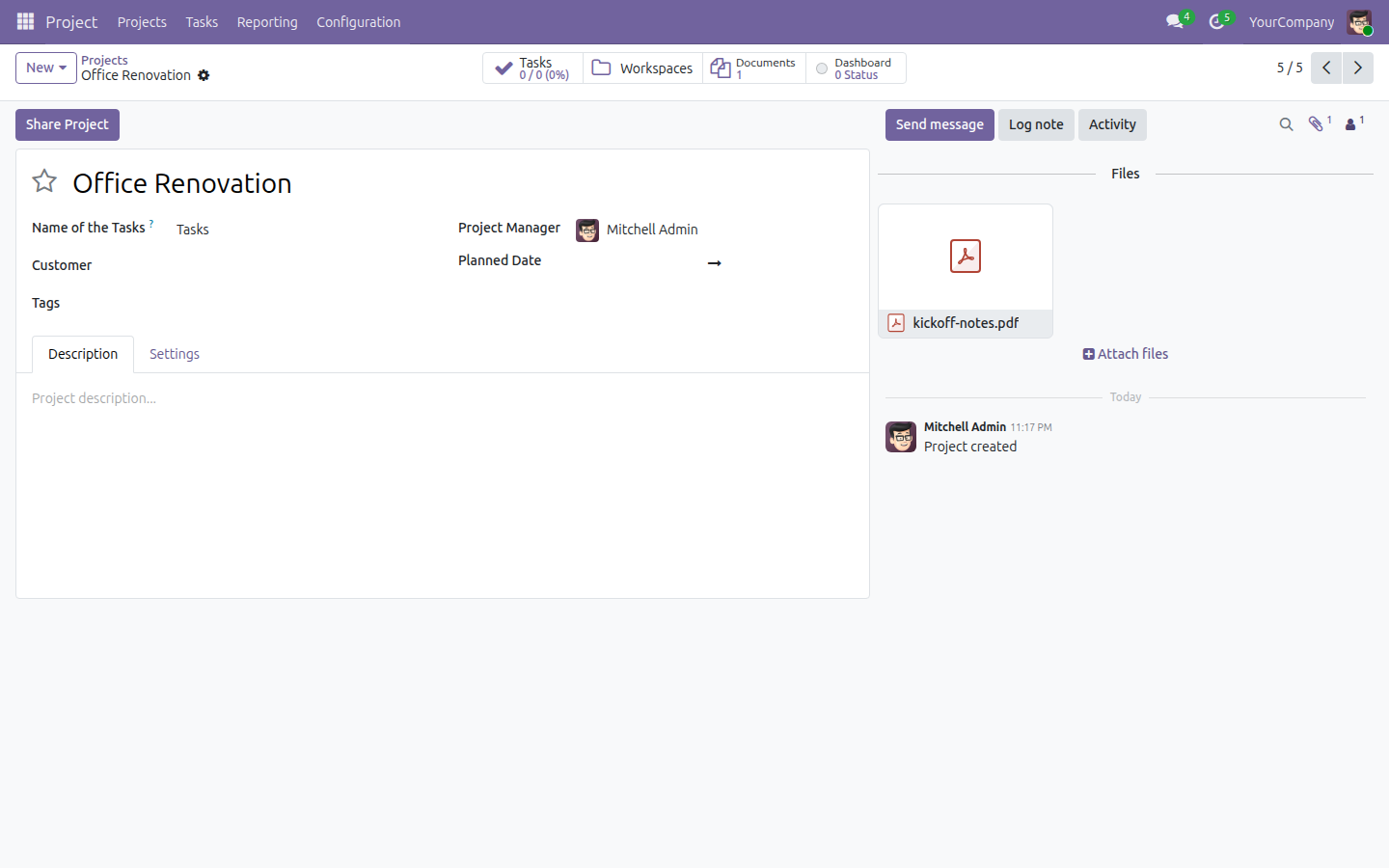Open the Workspaces stat button
This screenshot has height=868, width=1389.
(x=643, y=68)
